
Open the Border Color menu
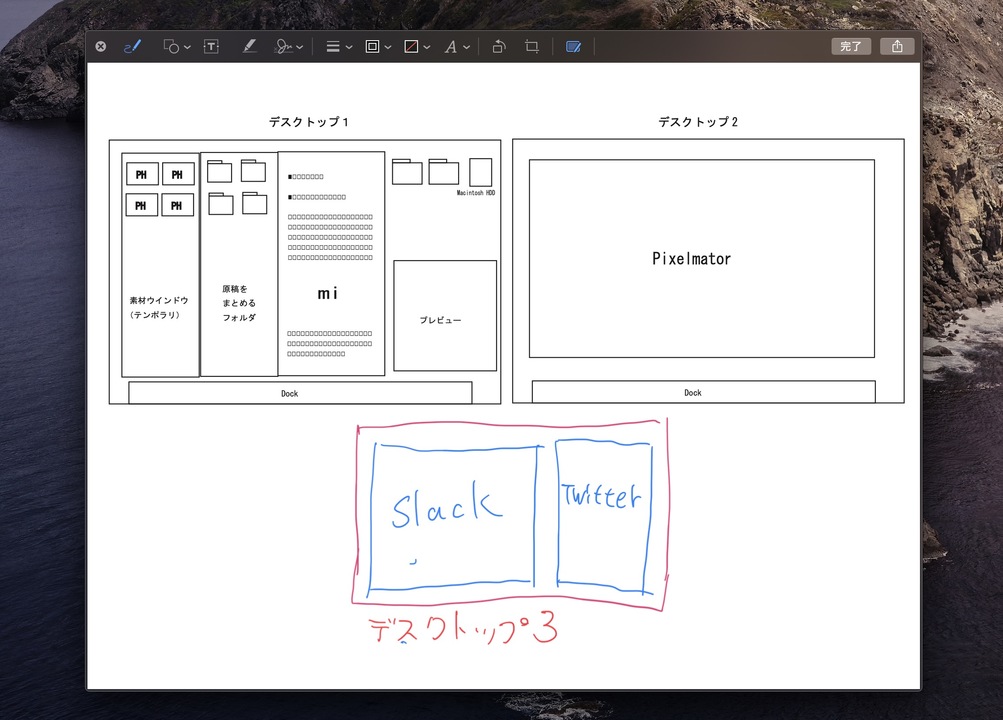pos(378,47)
